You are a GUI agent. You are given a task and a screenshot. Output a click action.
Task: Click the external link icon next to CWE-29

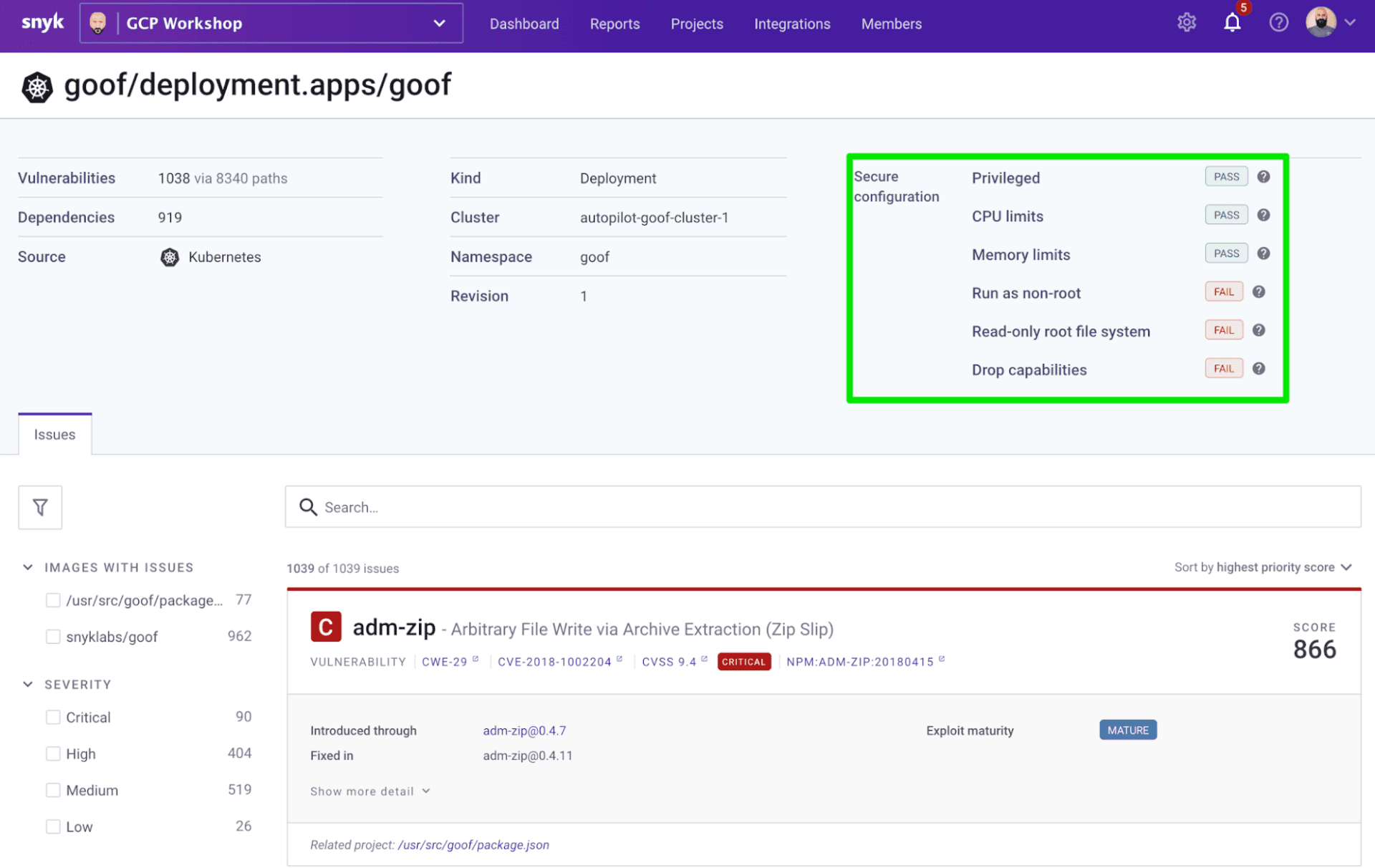point(476,659)
